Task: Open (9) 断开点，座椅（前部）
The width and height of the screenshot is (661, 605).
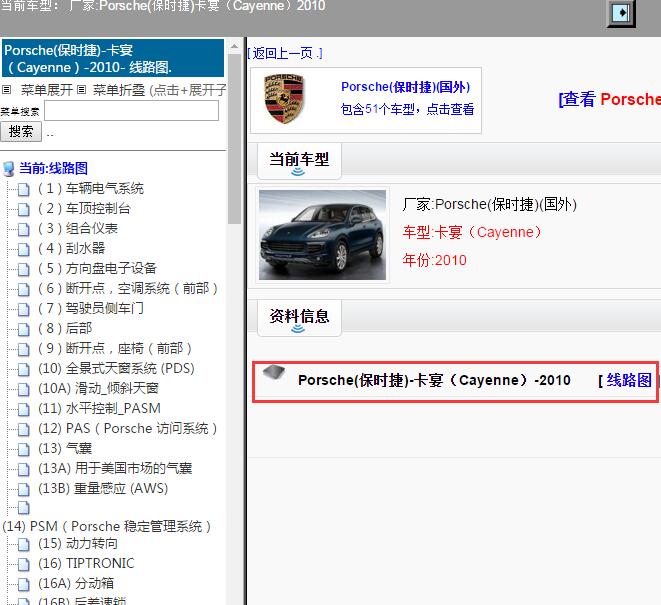Action: tap(115, 348)
